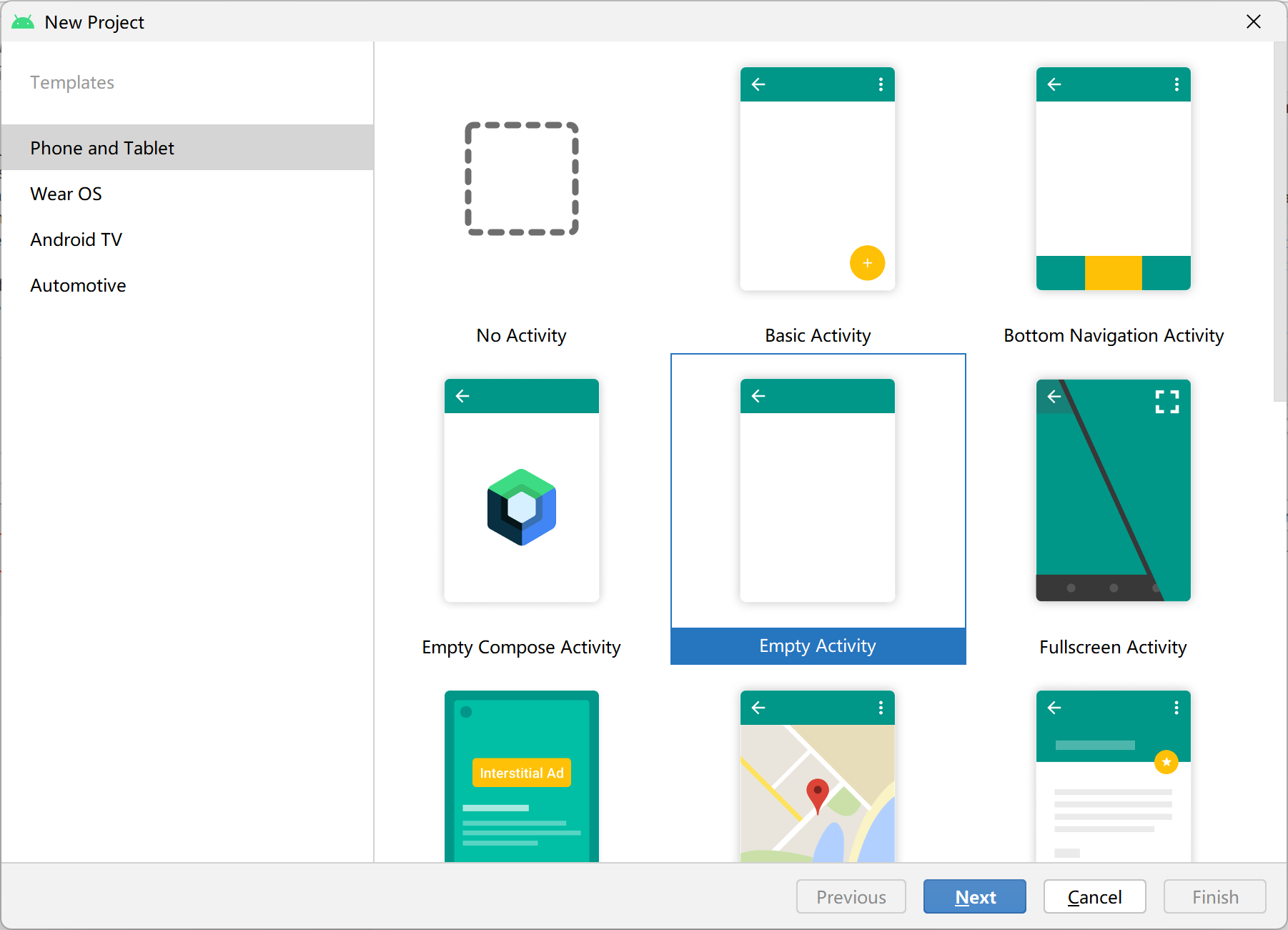Select the Interstitial Ad template preview
Image resolution: width=1288 pixels, height=930 pixels.
522,776
